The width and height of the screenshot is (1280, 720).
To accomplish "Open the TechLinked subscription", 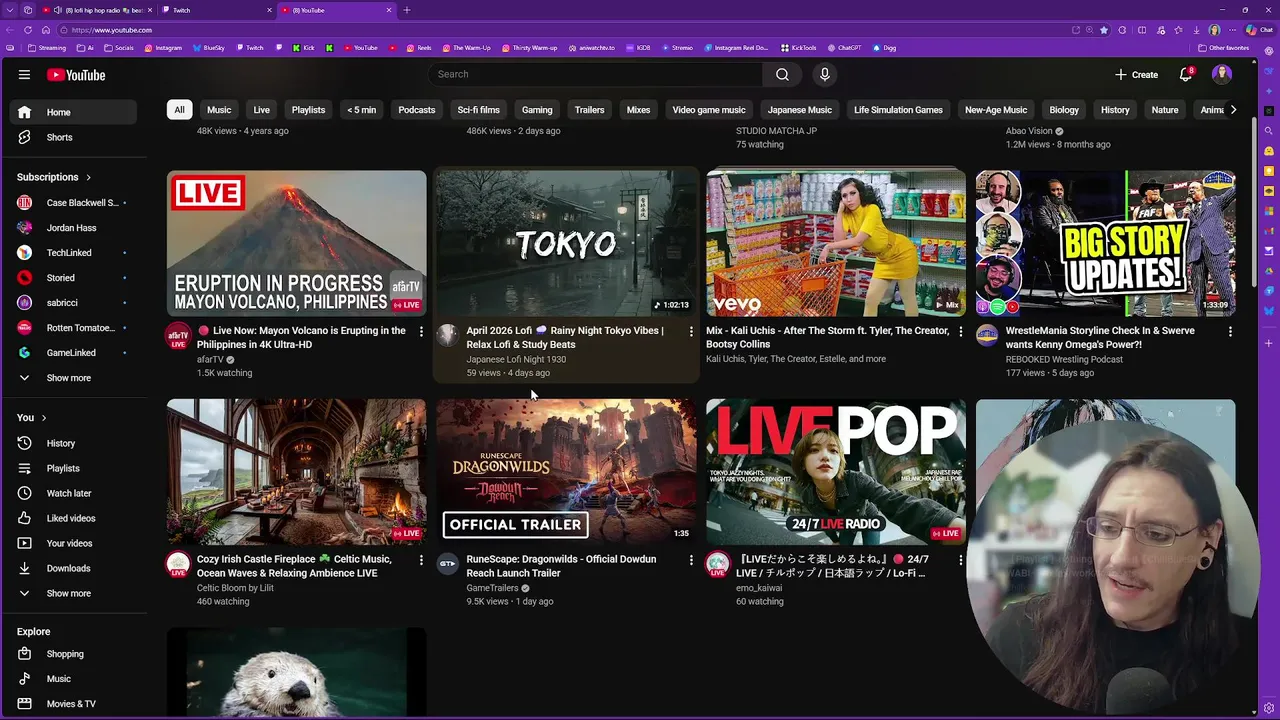I will click(x=75, y=253).
